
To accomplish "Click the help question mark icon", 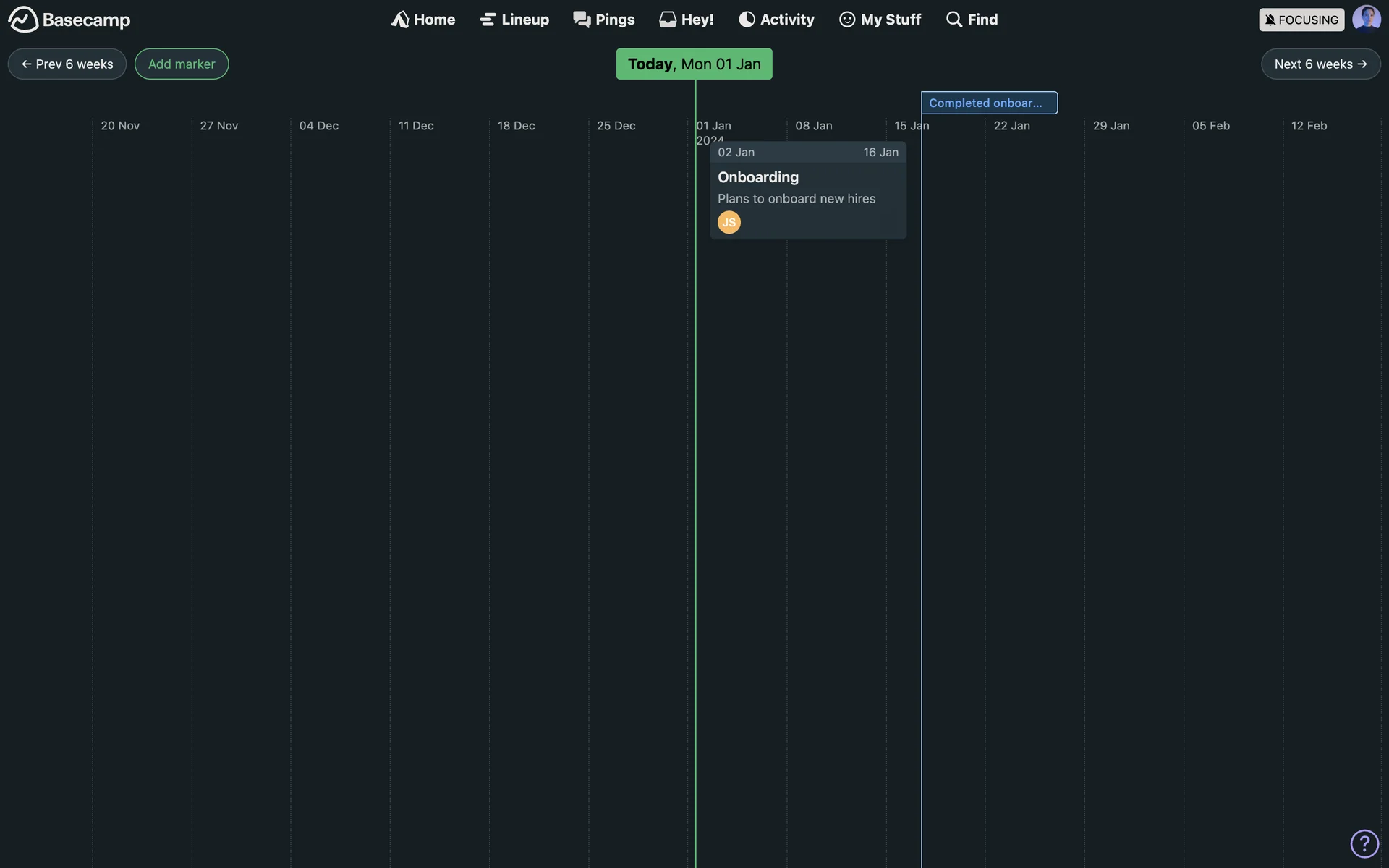I will click(1364, 843).
